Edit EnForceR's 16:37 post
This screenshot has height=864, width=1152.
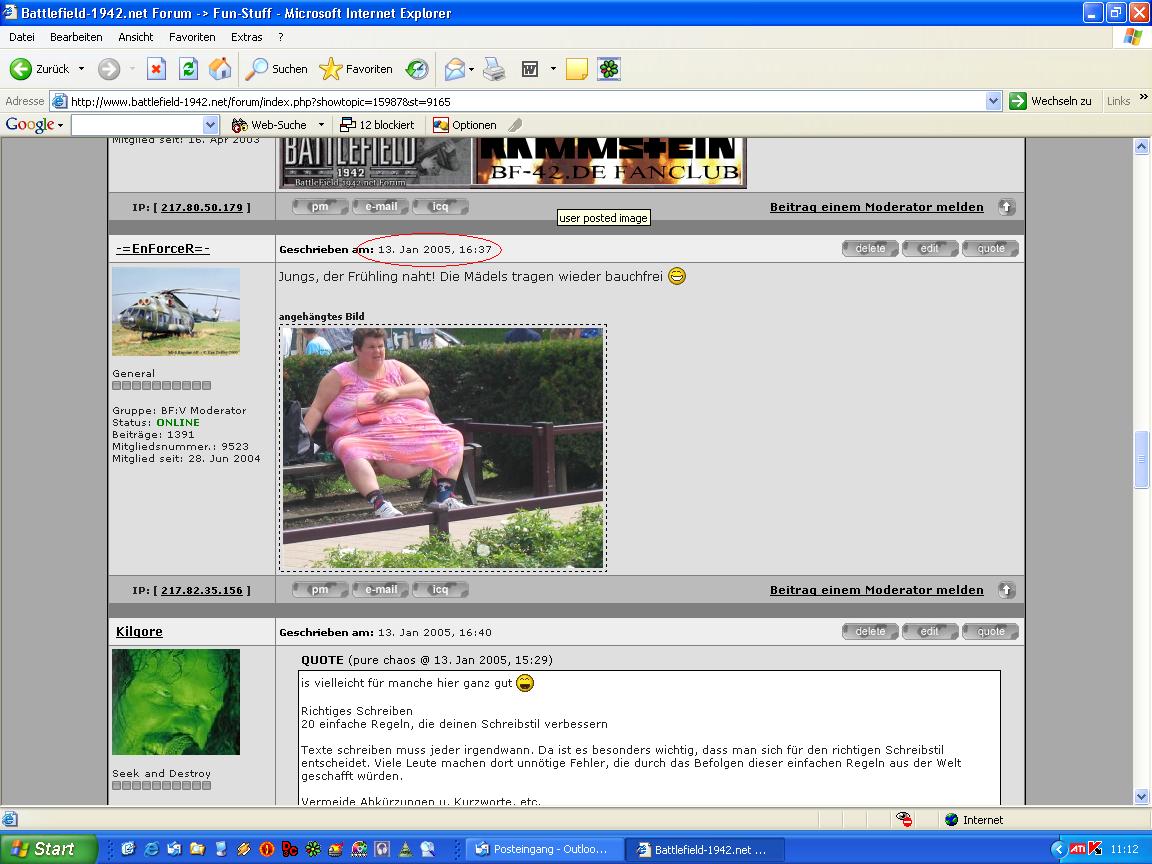point(930,248)
